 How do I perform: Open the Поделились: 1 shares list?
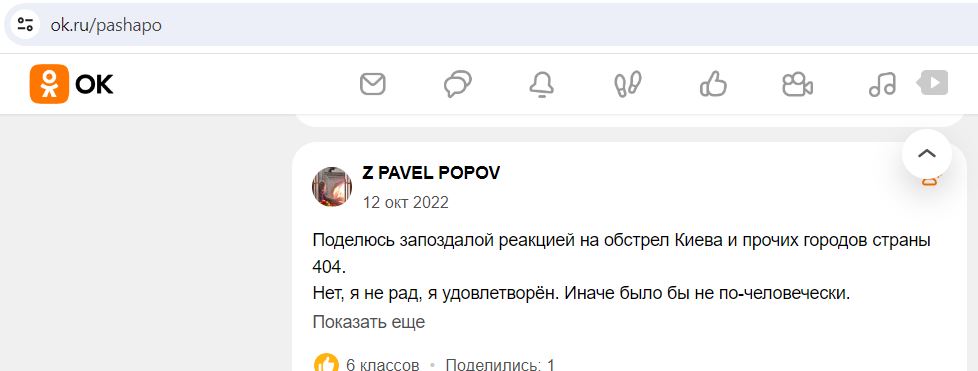[500, 364]
